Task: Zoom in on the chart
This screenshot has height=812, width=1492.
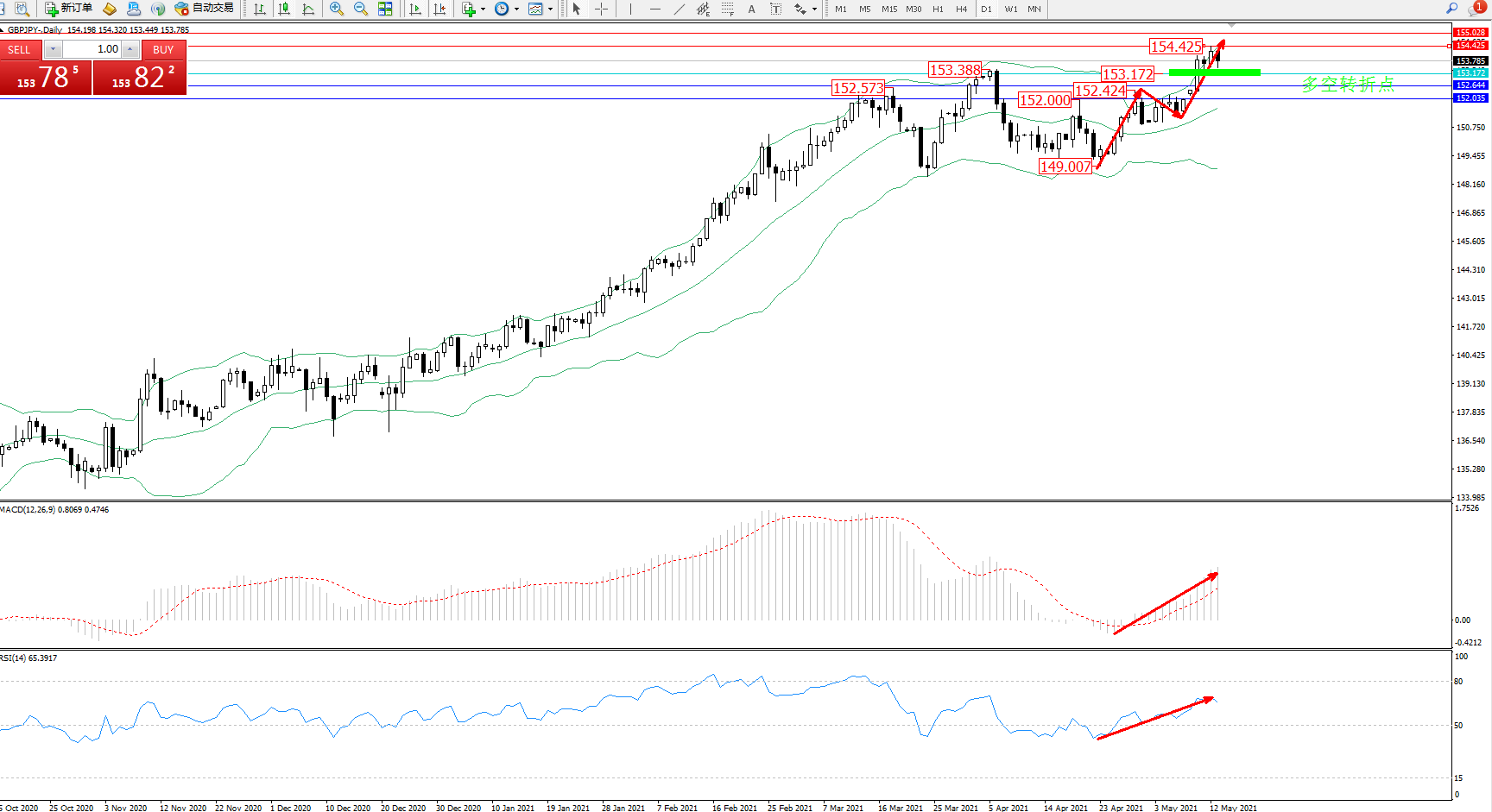Action: tap(337, 9)
